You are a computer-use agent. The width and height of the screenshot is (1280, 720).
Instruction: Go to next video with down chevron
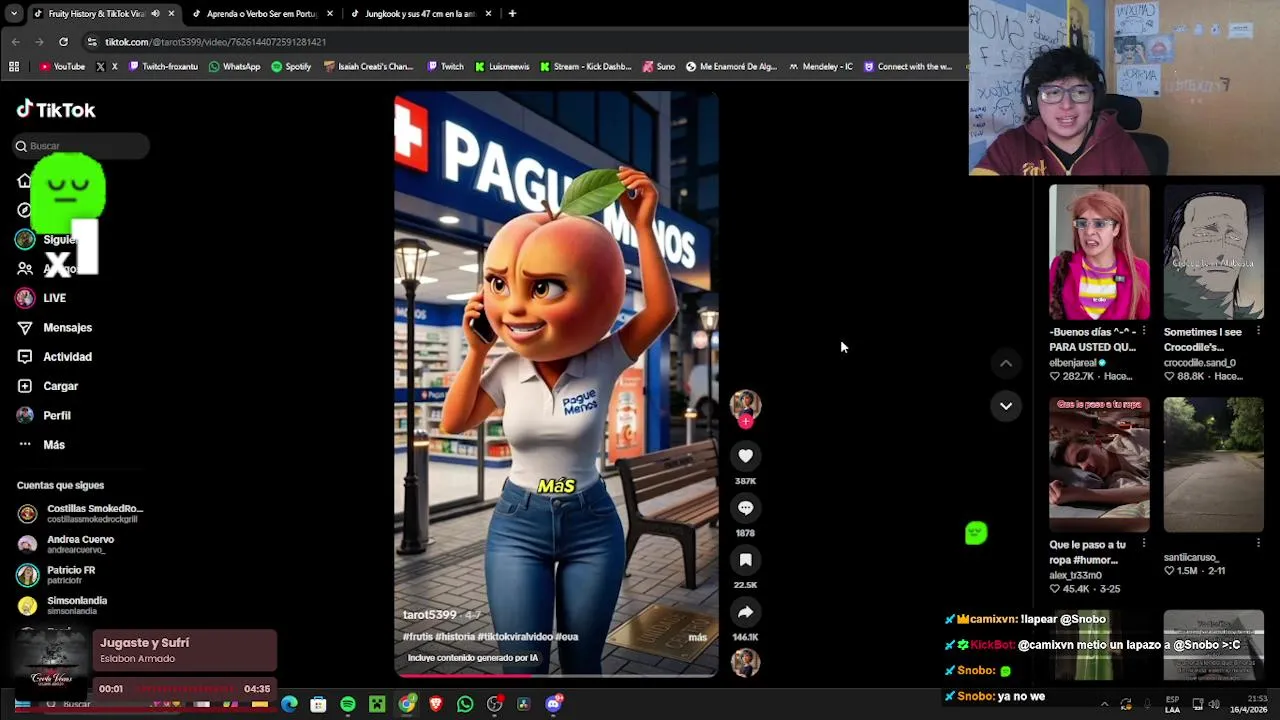pyautogui.click(x=1006, y=406)
